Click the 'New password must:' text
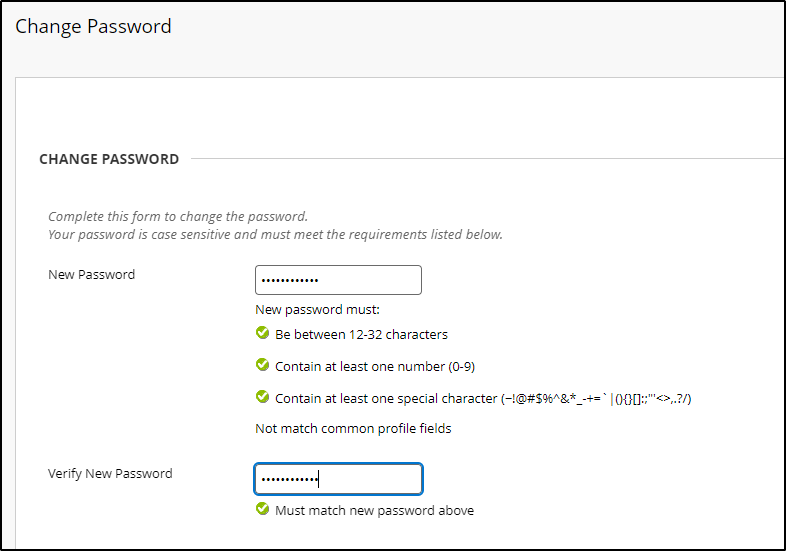786x551 pixels. [317, 310]
